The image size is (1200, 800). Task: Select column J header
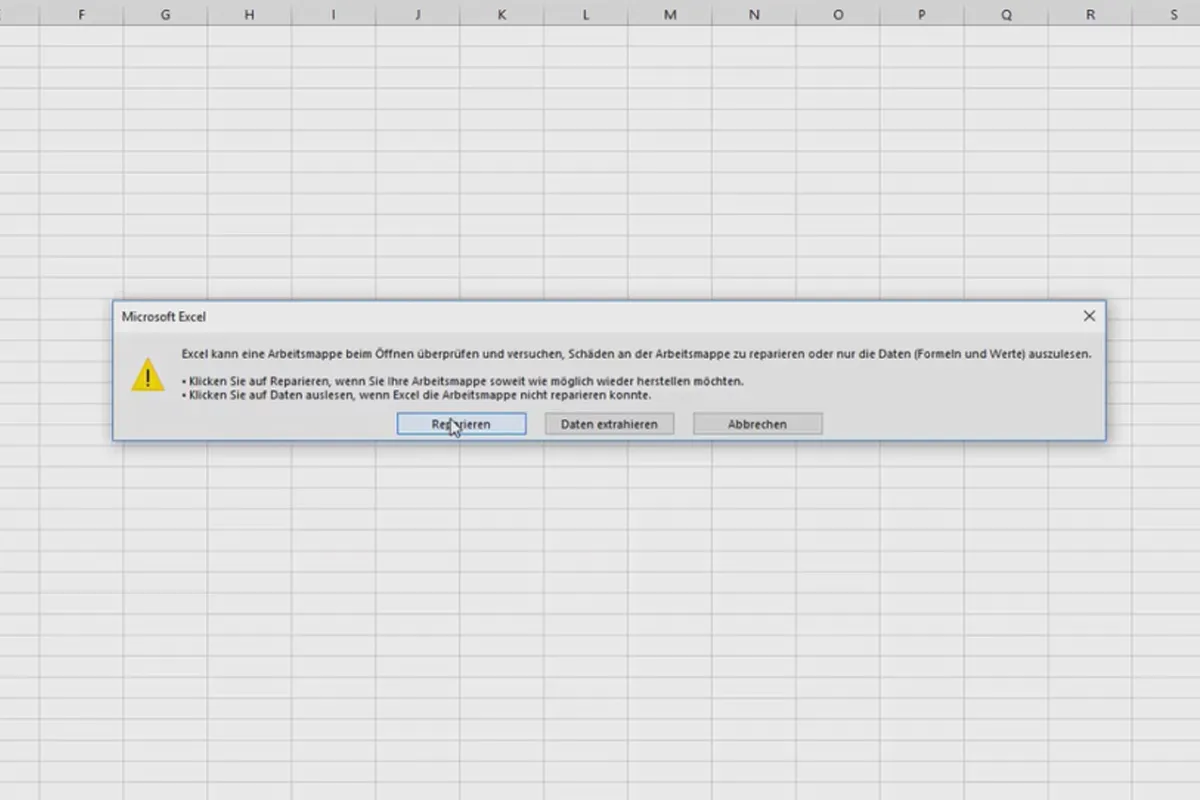(x=417, y=15)
